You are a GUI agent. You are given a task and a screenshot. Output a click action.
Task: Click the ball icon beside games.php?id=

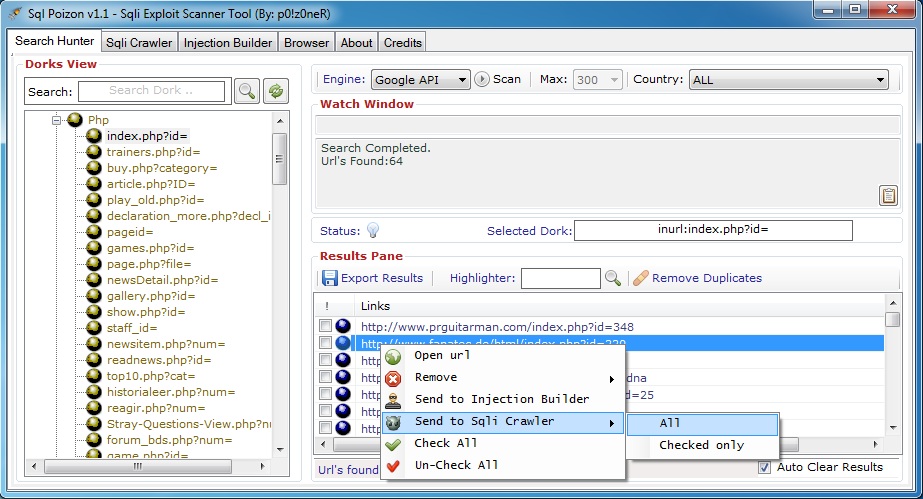[x=94, y=248]
